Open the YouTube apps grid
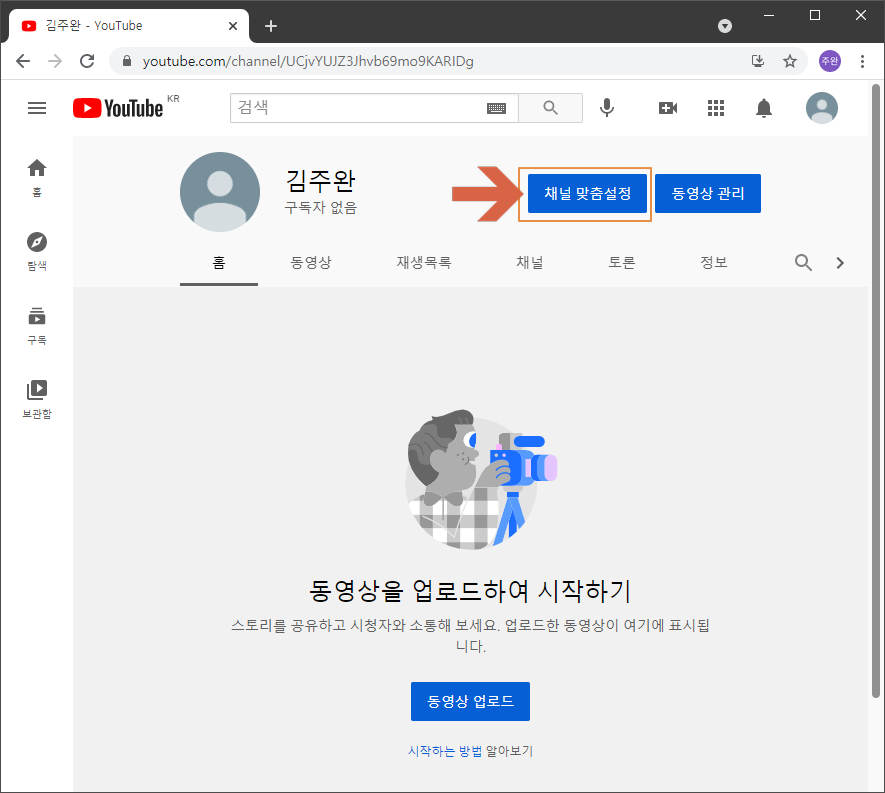The height and width of the screenshot is (793, 885). coord(716,108)
